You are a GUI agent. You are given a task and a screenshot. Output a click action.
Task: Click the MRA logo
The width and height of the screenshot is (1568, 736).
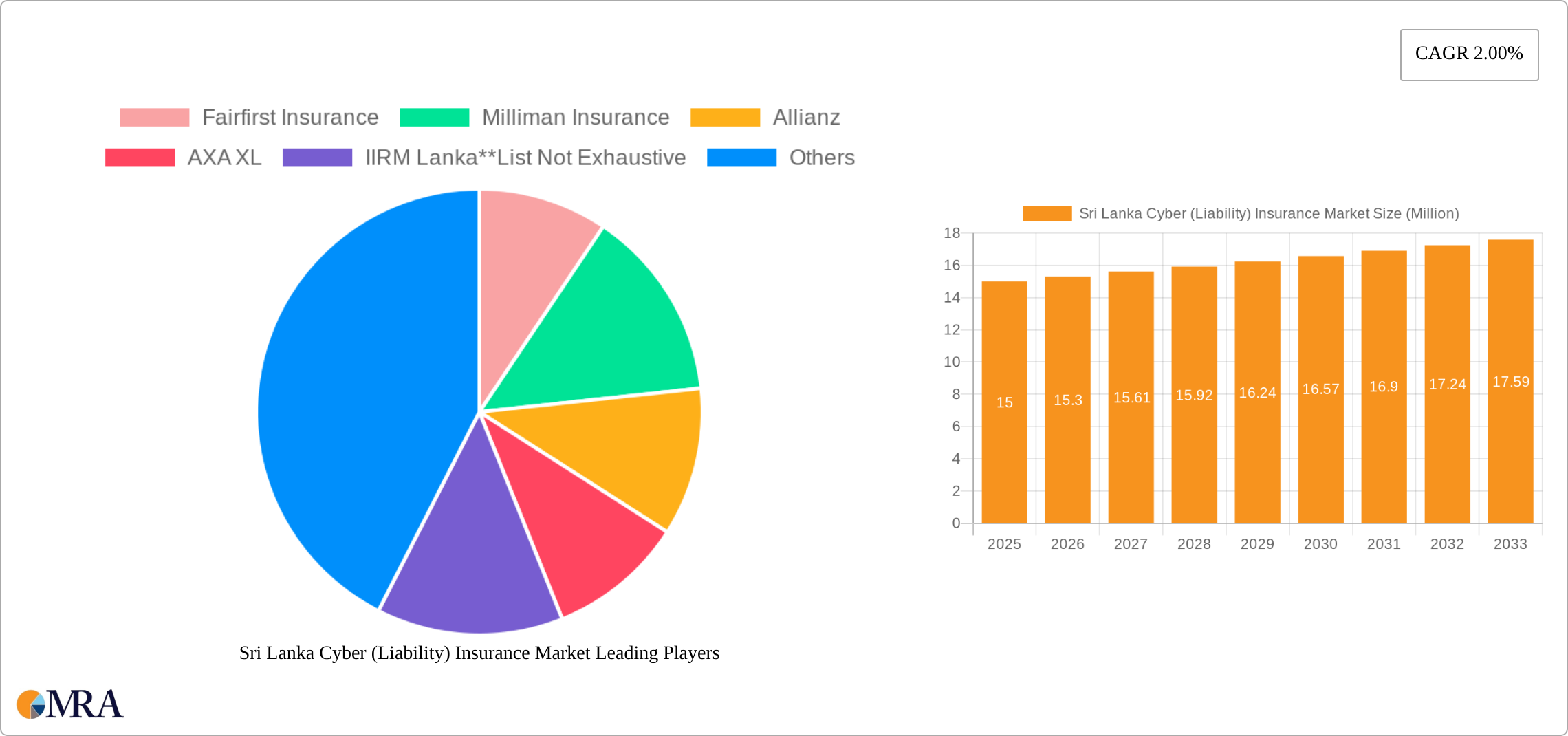point(70,704)
